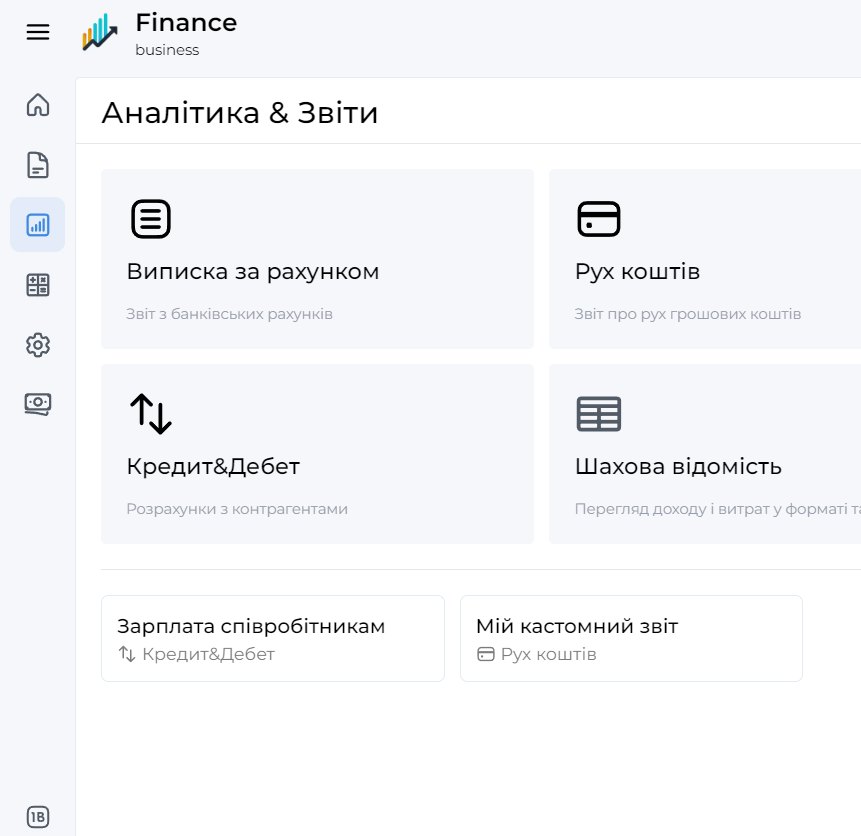Click the Finance logo icon
Image resolution: width=861 pixels, height=836 pixels.
[100, 32]
